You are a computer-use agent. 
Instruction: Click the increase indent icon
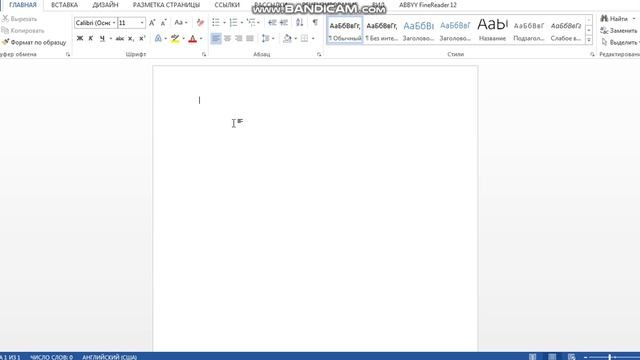(284, 23)
